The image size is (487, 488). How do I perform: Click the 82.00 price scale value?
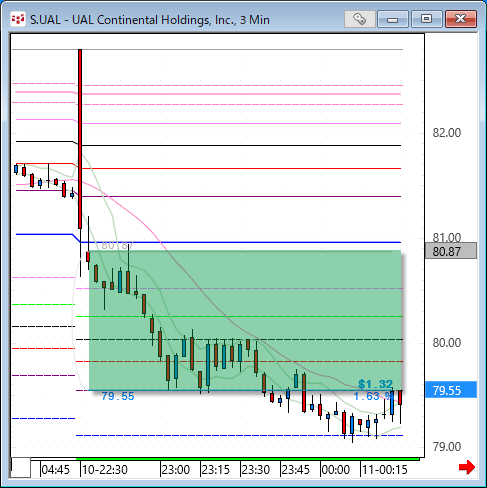click(447, 133)
